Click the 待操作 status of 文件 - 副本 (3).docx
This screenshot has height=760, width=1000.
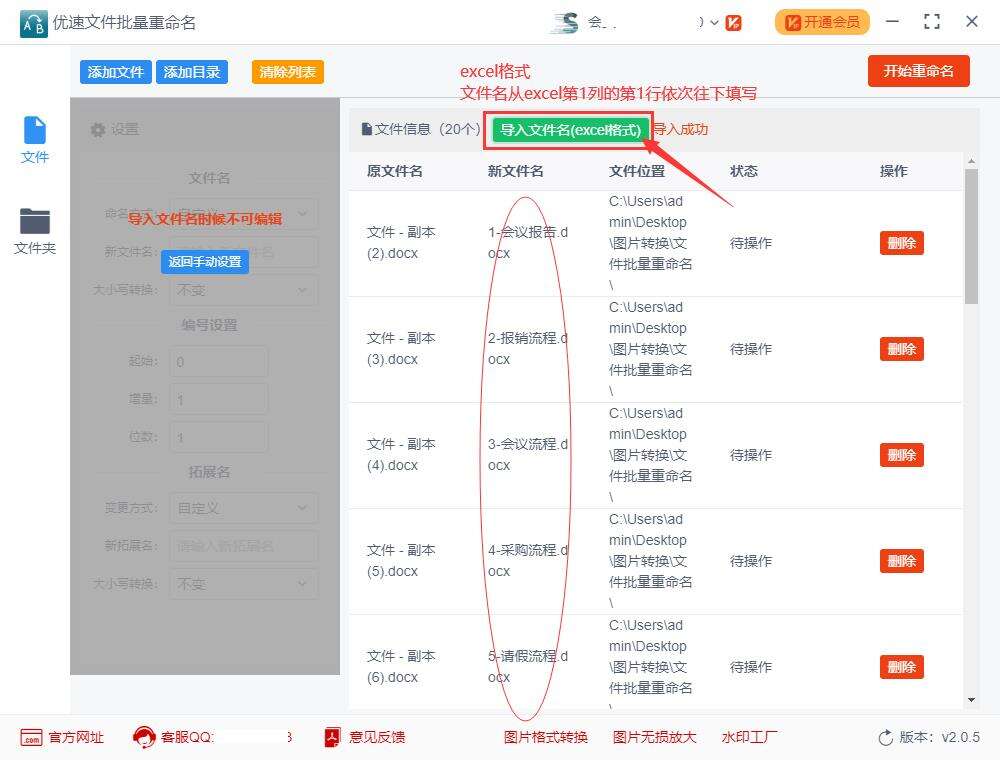751,349
